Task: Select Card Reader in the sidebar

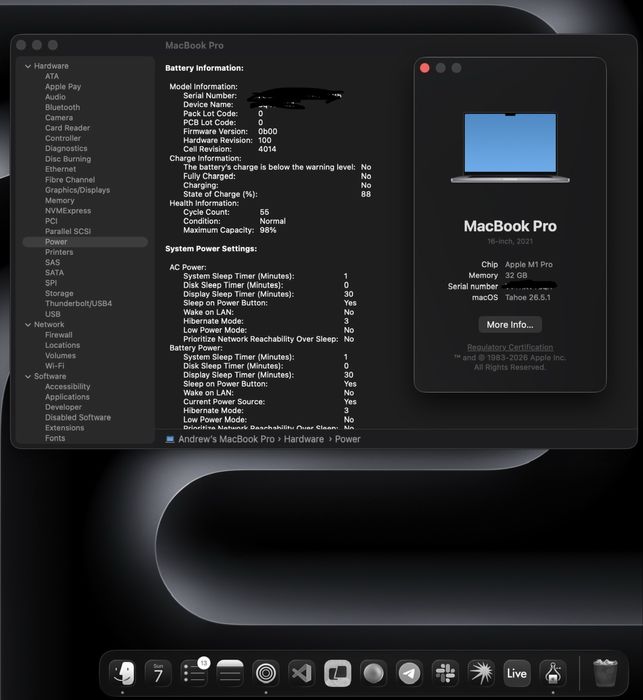Action: coord(67,128)
